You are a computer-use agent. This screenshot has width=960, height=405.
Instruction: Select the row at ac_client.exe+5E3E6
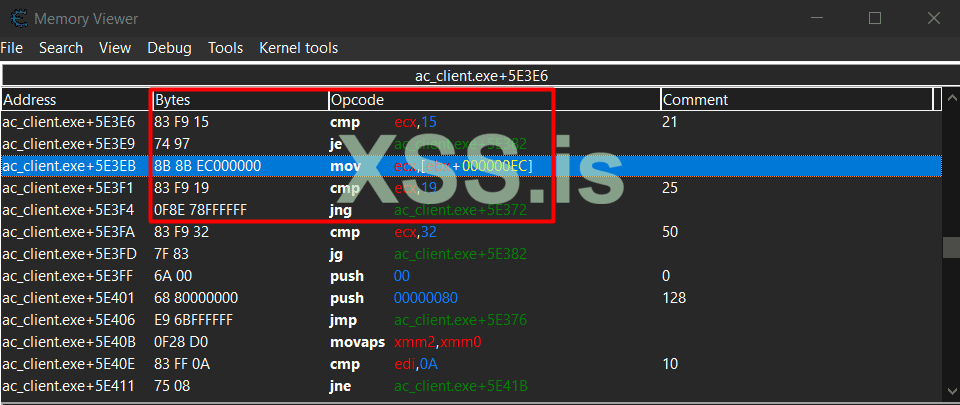click(471, 122)
